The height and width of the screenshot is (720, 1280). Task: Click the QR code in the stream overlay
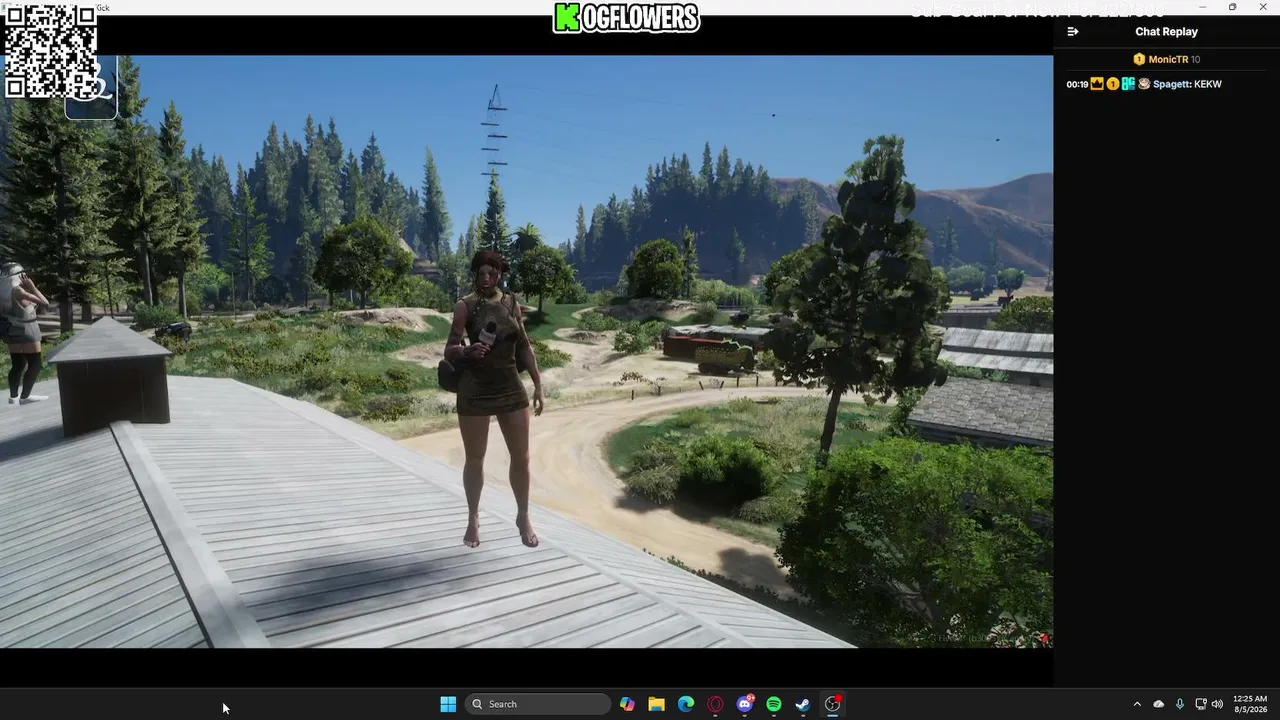(x=51, y=51)
